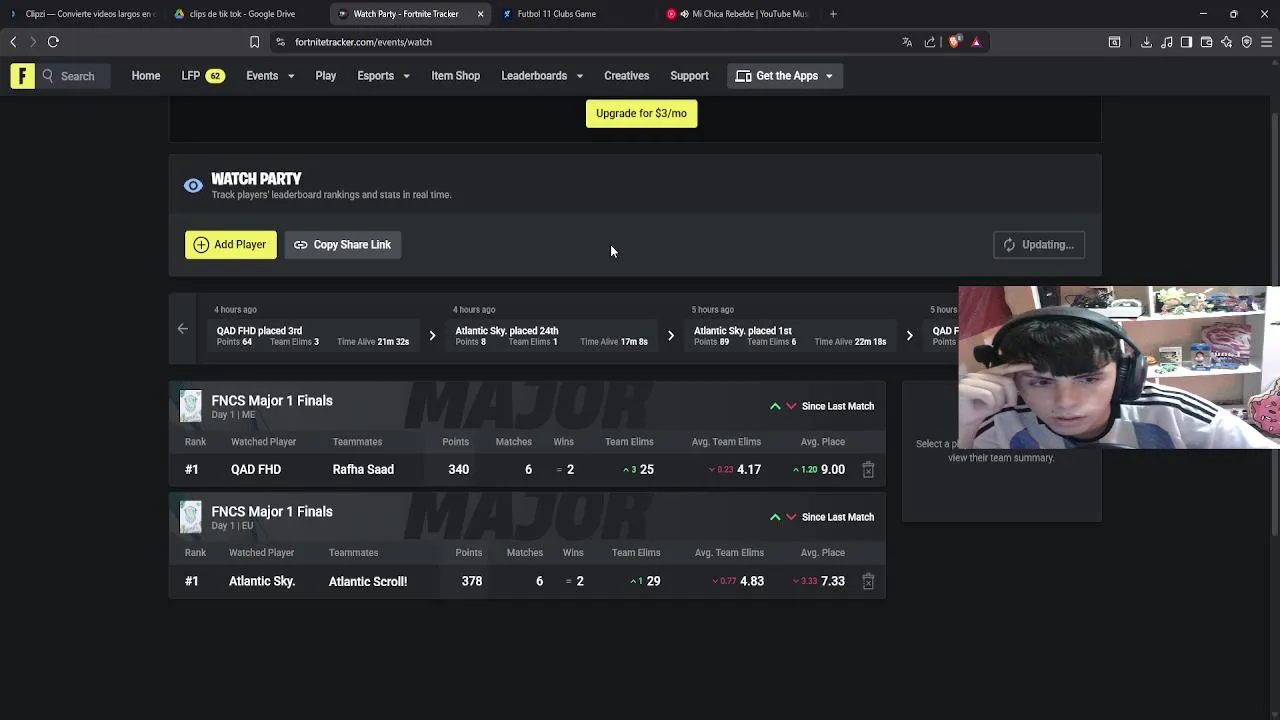The width and height of the screenshot is (1280, 720).
Task: Open Atlantic Sky. placed 1st match card
Action: point(790,335)
